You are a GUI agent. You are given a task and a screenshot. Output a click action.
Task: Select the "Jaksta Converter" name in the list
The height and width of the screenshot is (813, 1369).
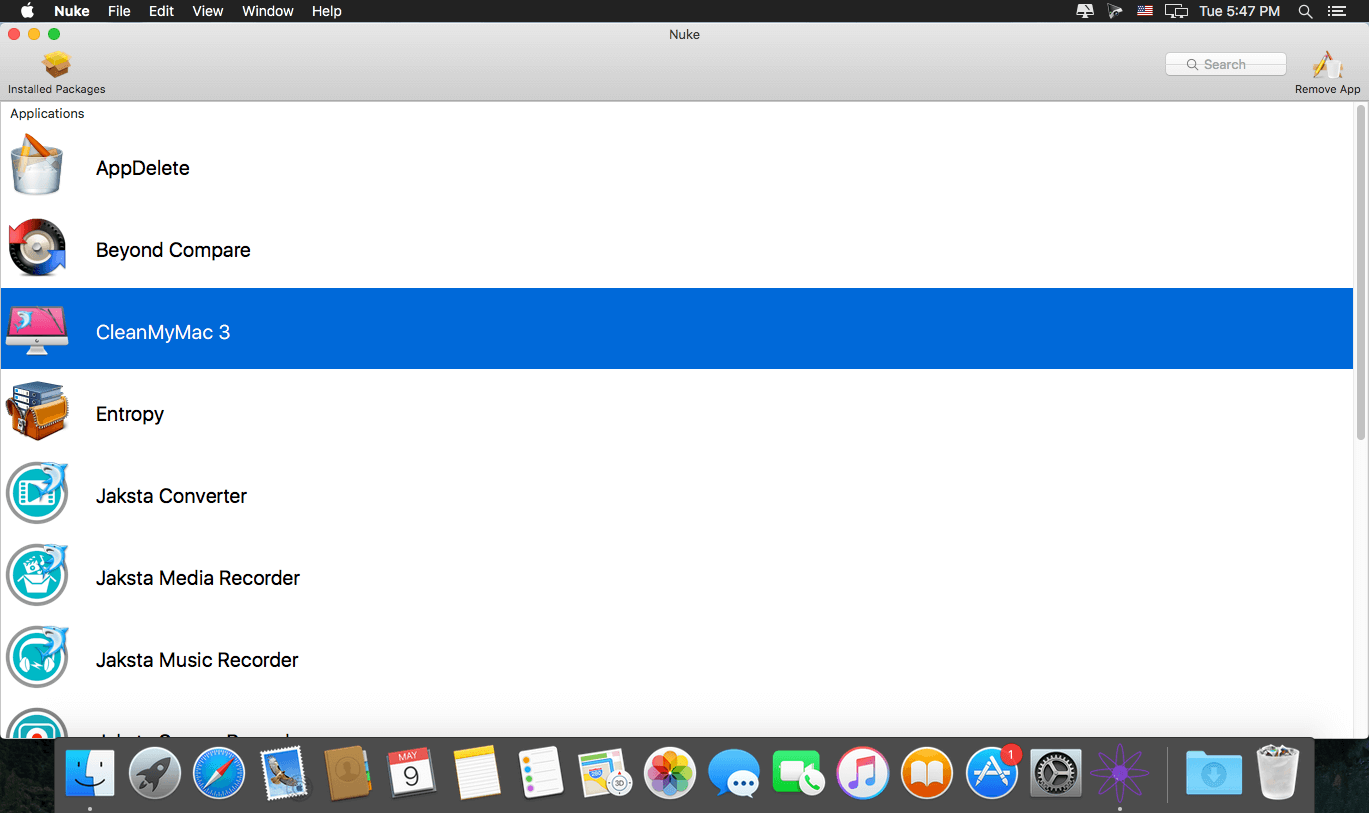[171, 496]
